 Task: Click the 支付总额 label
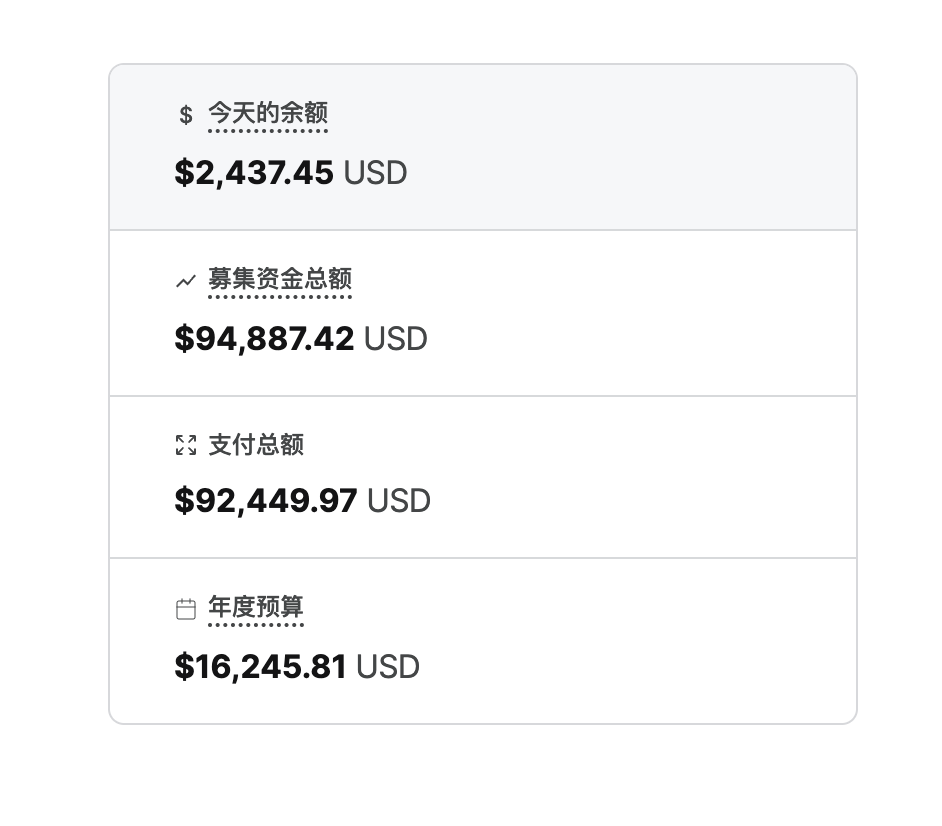(x=255, y=445)
